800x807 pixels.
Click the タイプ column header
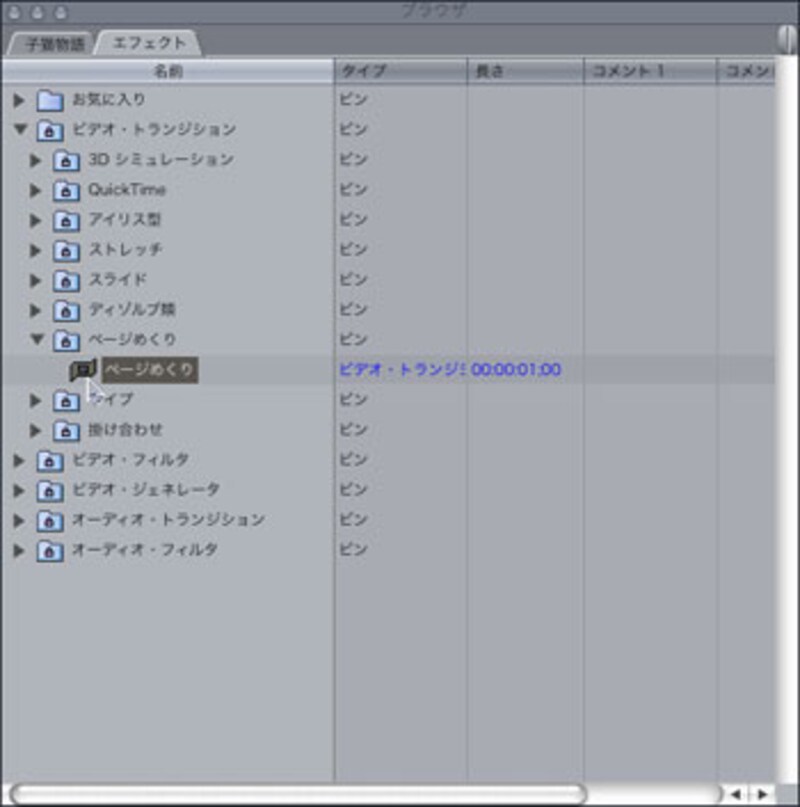(x=400, y=72)
